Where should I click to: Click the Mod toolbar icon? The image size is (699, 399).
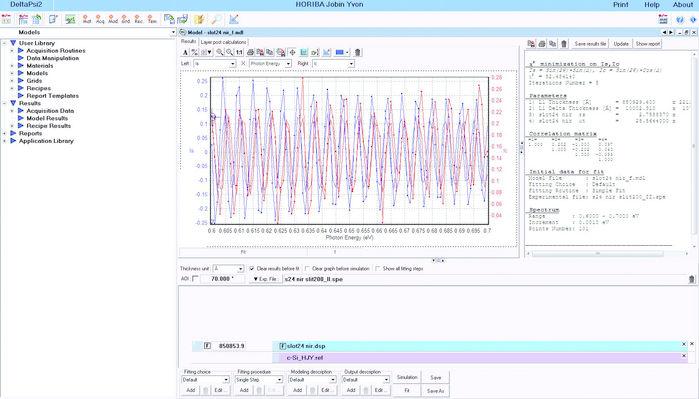point(113,19)
